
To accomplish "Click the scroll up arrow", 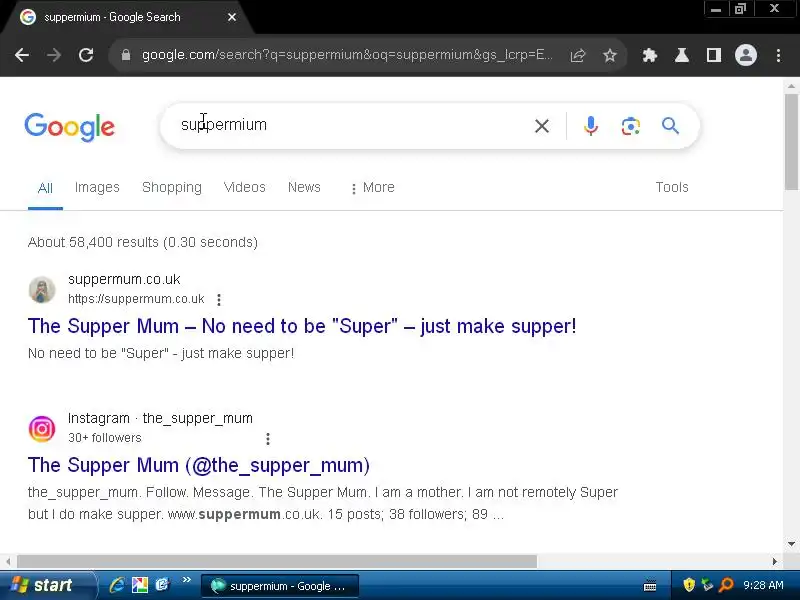I will click(x=791, y=87).
